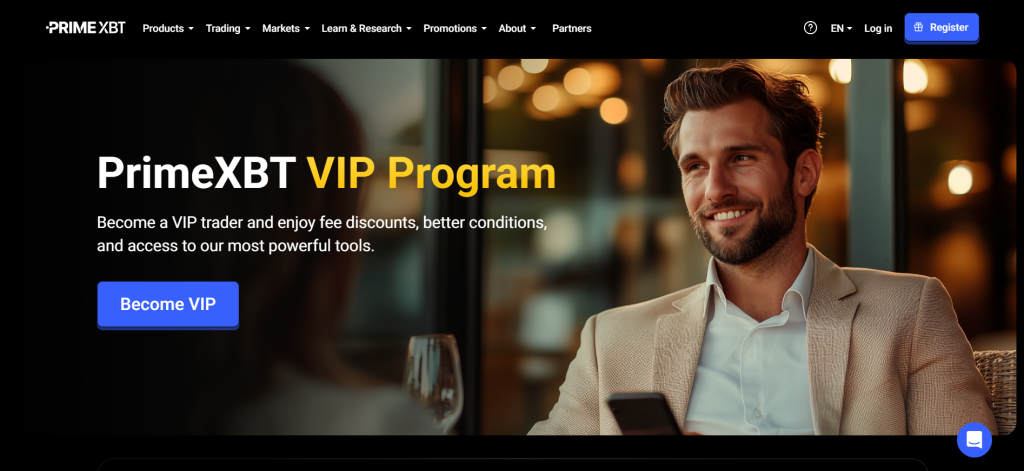Click the Log in link

878,29
